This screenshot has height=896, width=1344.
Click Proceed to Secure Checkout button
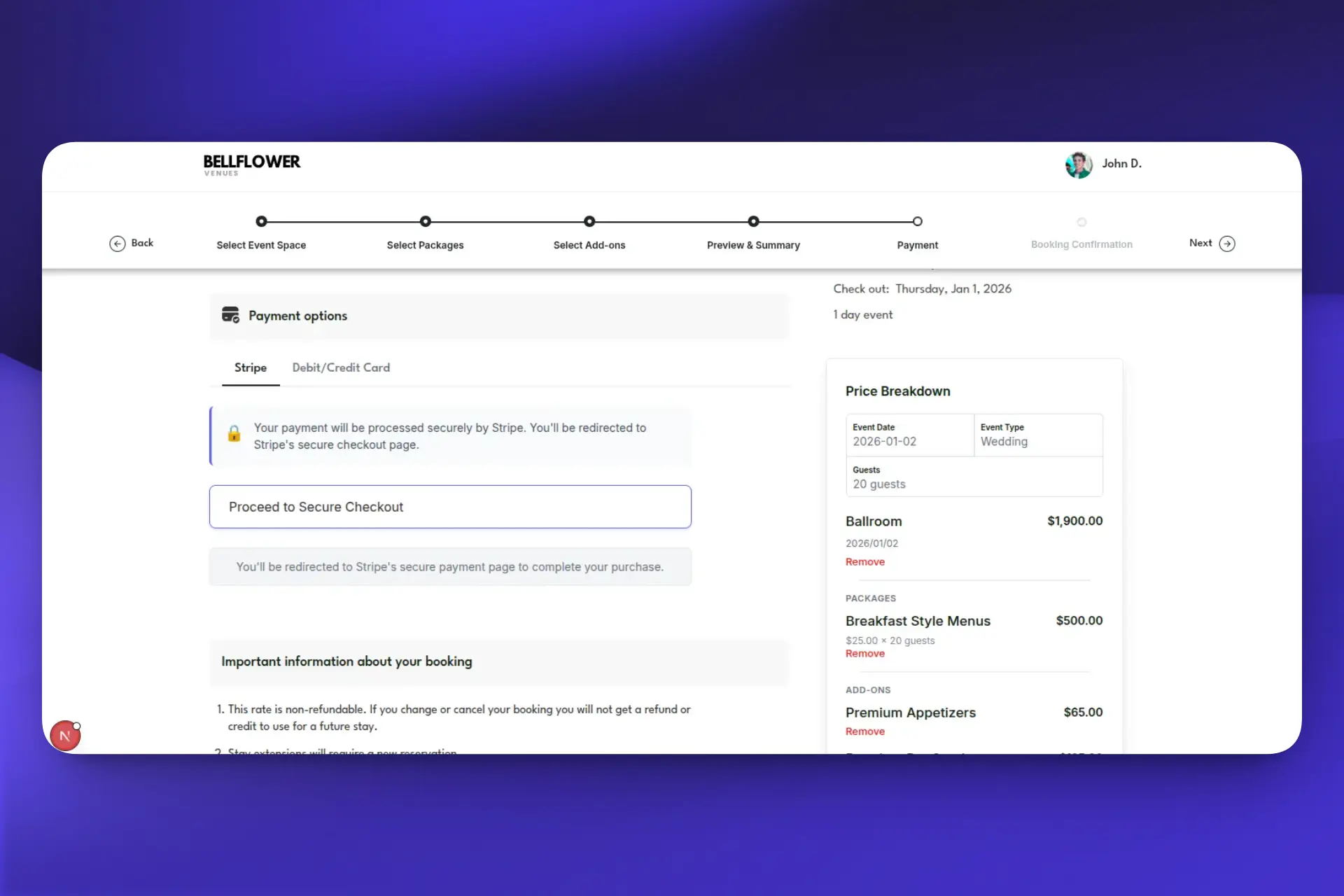coord(450,507)
